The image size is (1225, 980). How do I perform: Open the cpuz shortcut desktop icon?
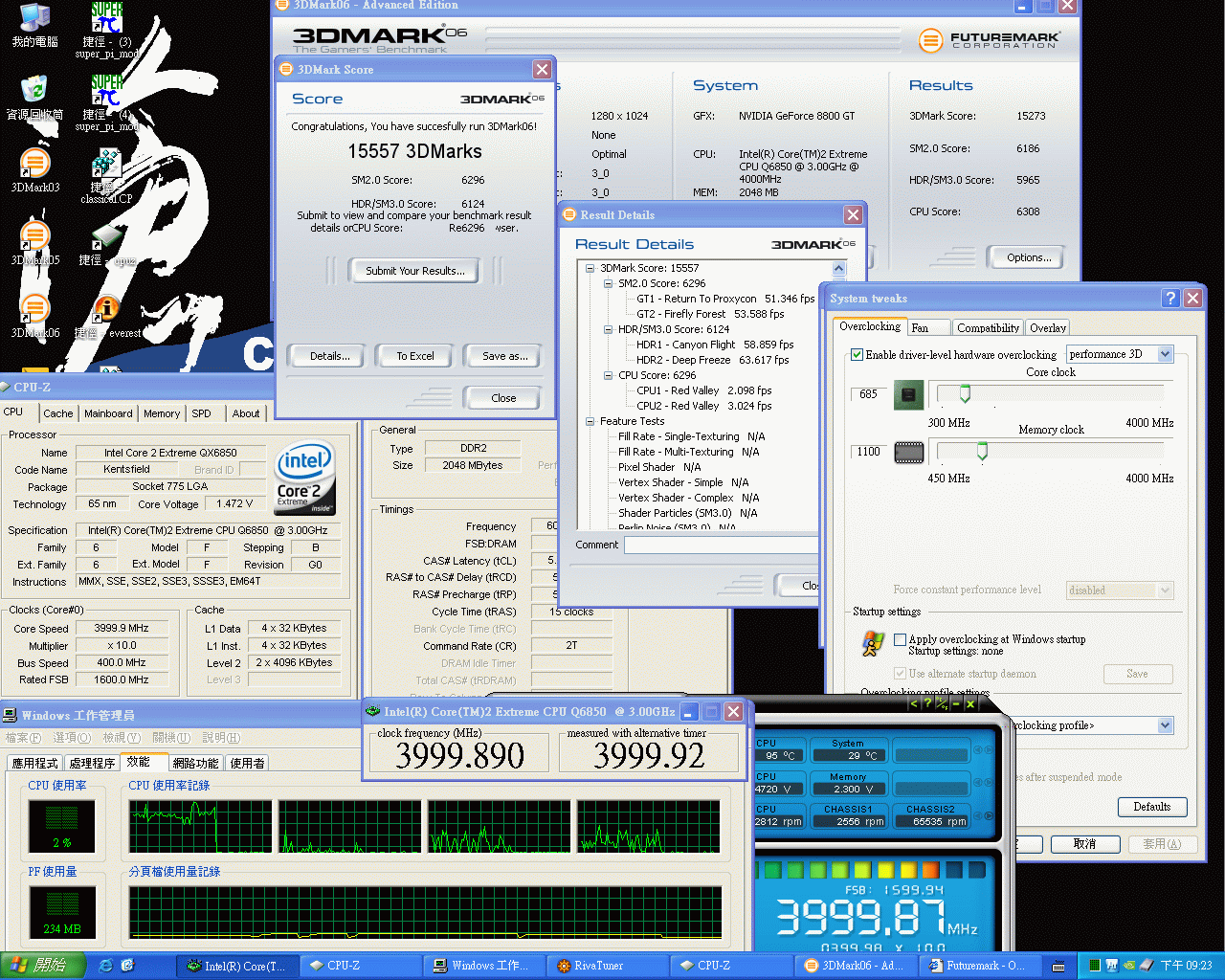[106, 246]
